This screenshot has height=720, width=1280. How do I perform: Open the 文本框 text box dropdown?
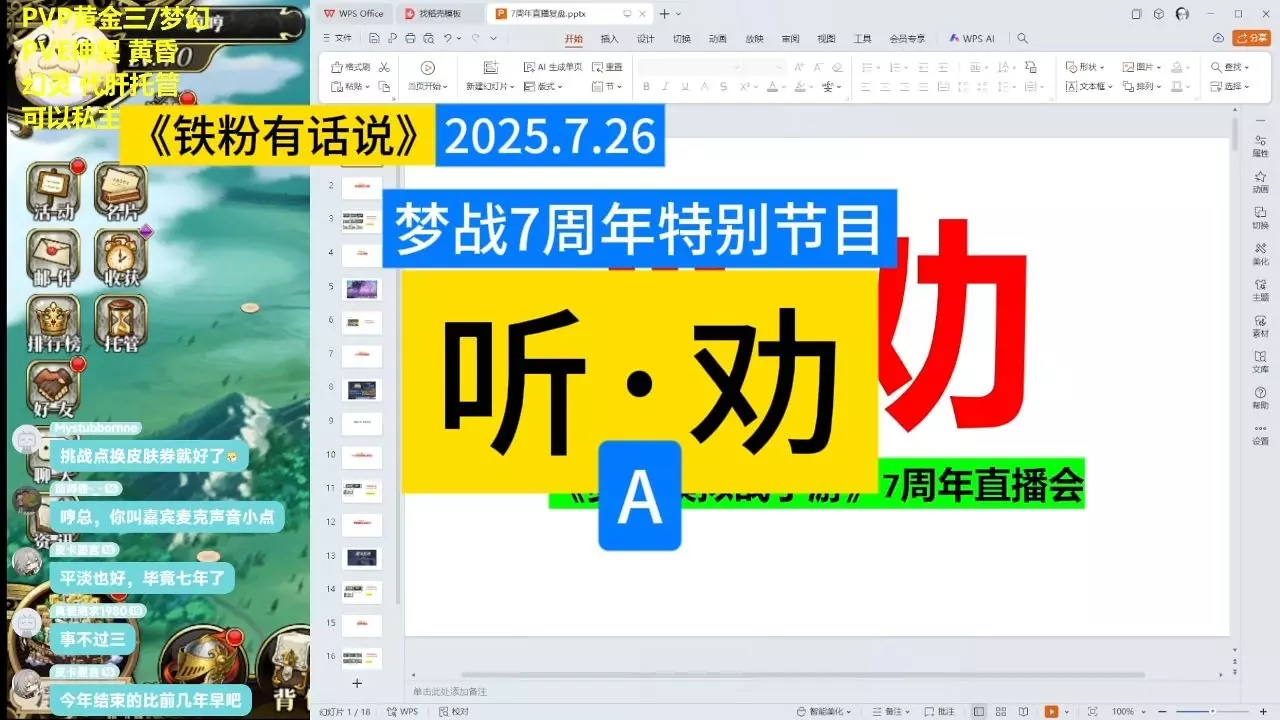coord(1089,87)
